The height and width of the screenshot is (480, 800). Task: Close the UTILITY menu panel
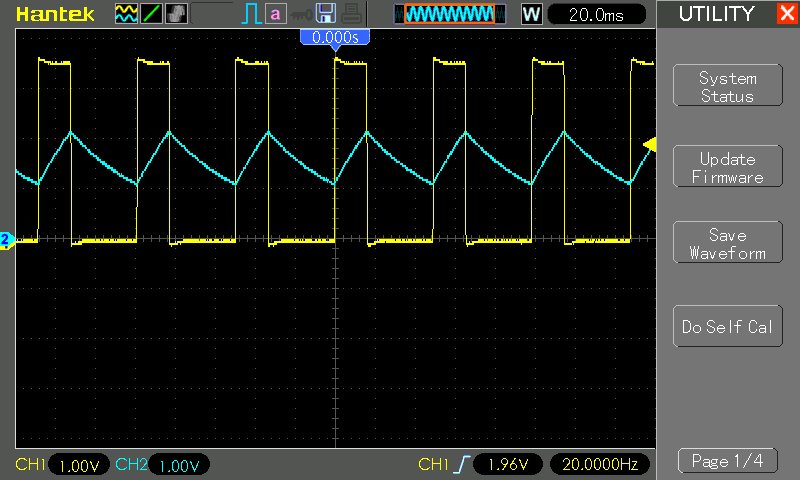click(x=787, y=13)
